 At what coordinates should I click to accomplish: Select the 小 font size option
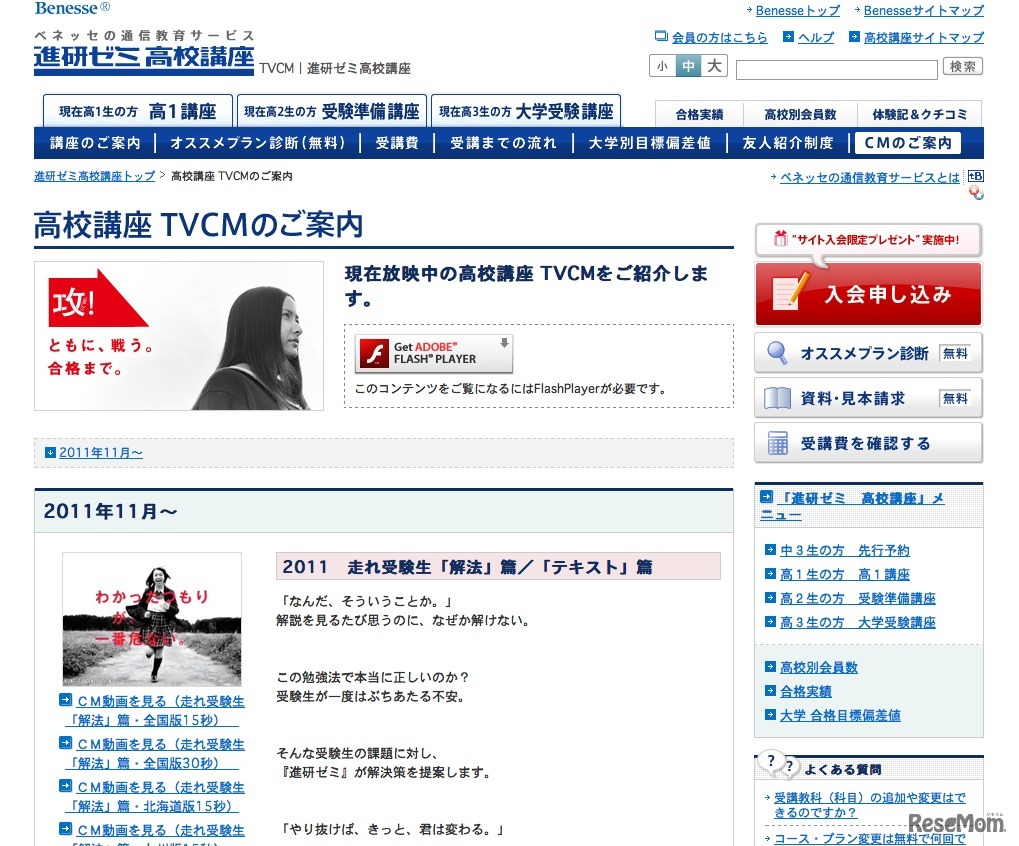pyautogui.click(x=661, y=65)
